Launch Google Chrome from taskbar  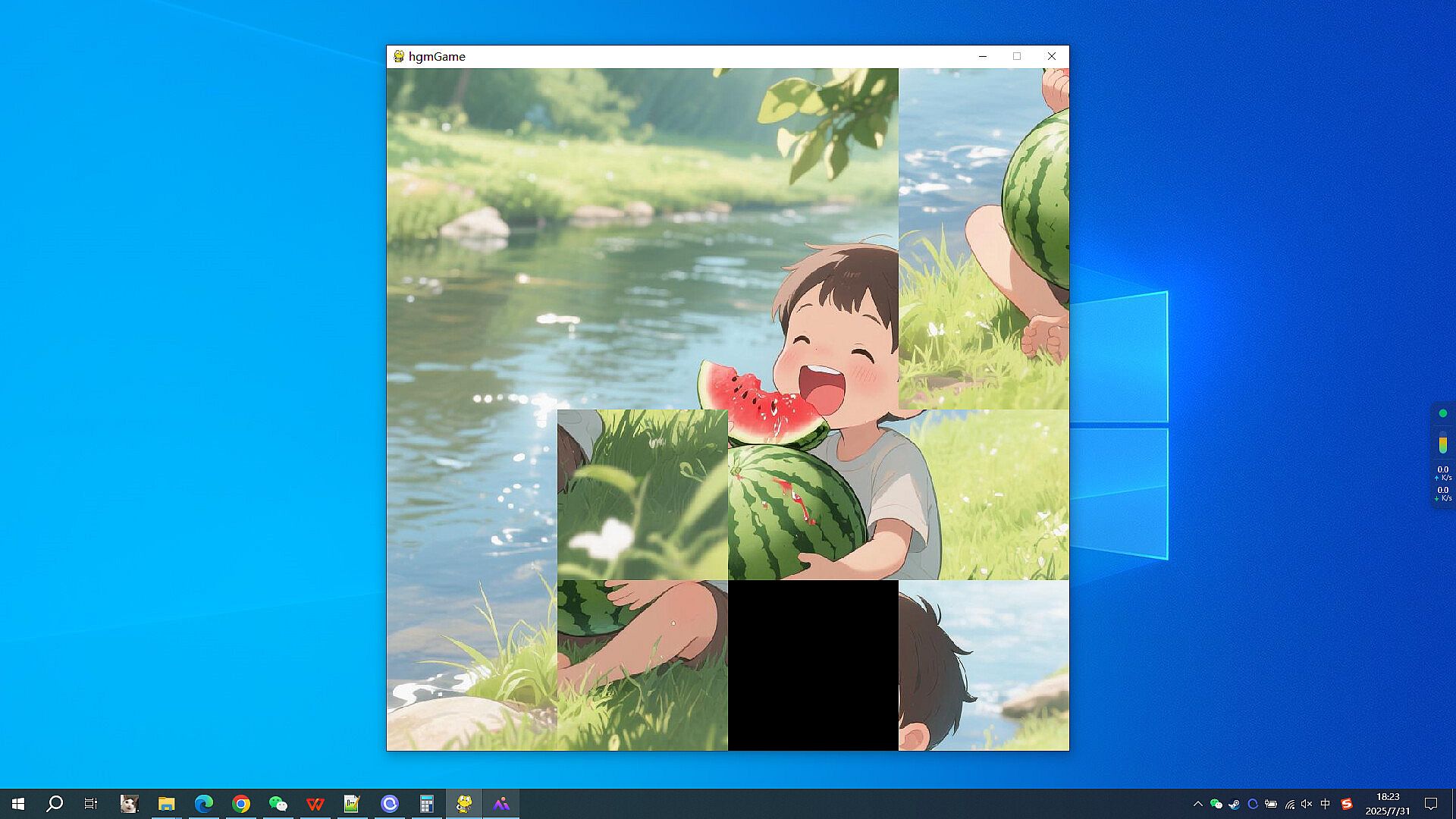click(241, 804)
